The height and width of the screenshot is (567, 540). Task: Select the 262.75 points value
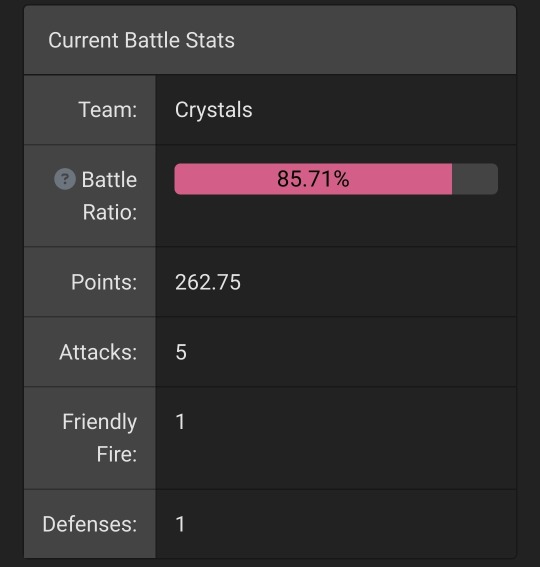(208, 282)
